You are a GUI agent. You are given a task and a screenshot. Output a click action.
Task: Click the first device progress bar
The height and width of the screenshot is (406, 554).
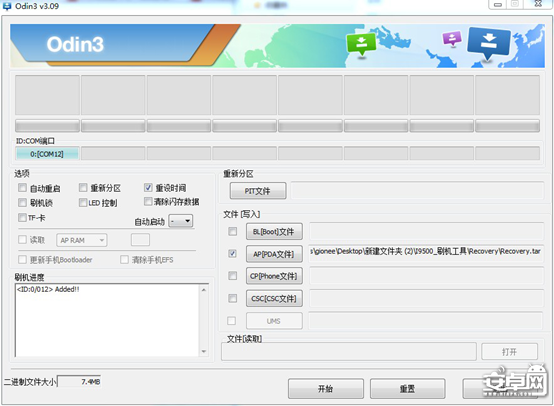(x=47, y=126)
